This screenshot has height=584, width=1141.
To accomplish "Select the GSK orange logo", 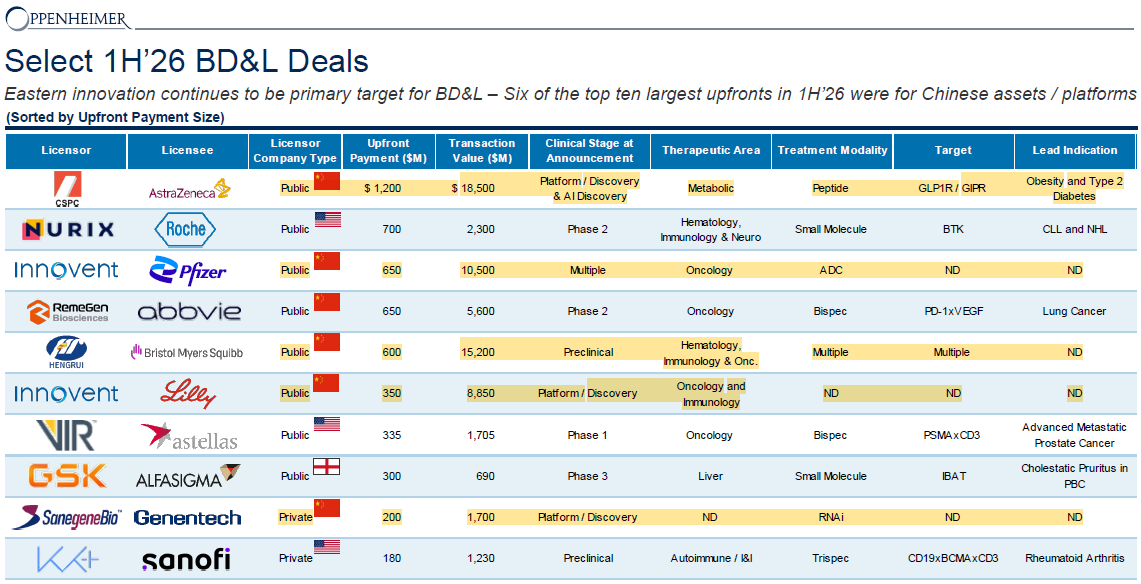I will [x=67, y=476].
